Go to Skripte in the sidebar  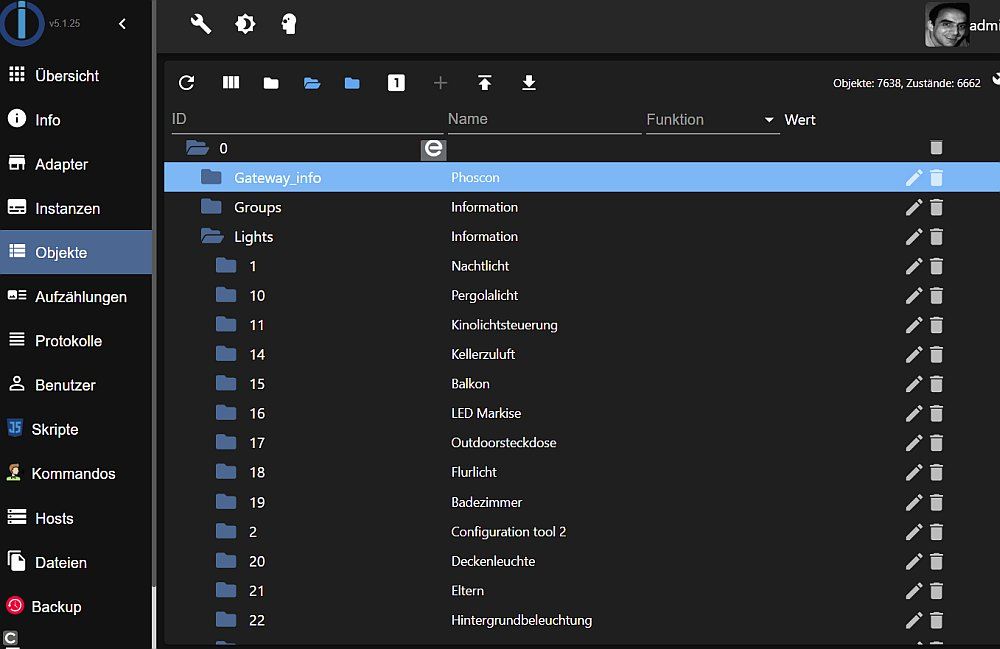54,429
